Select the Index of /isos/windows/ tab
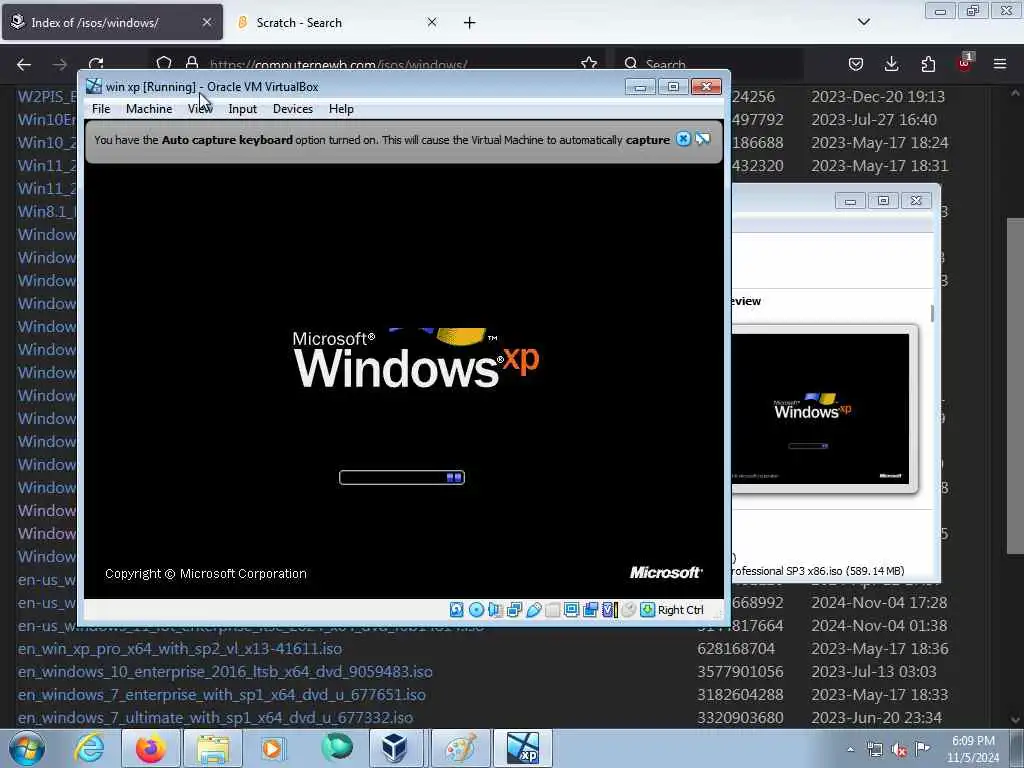 [112, 23]
